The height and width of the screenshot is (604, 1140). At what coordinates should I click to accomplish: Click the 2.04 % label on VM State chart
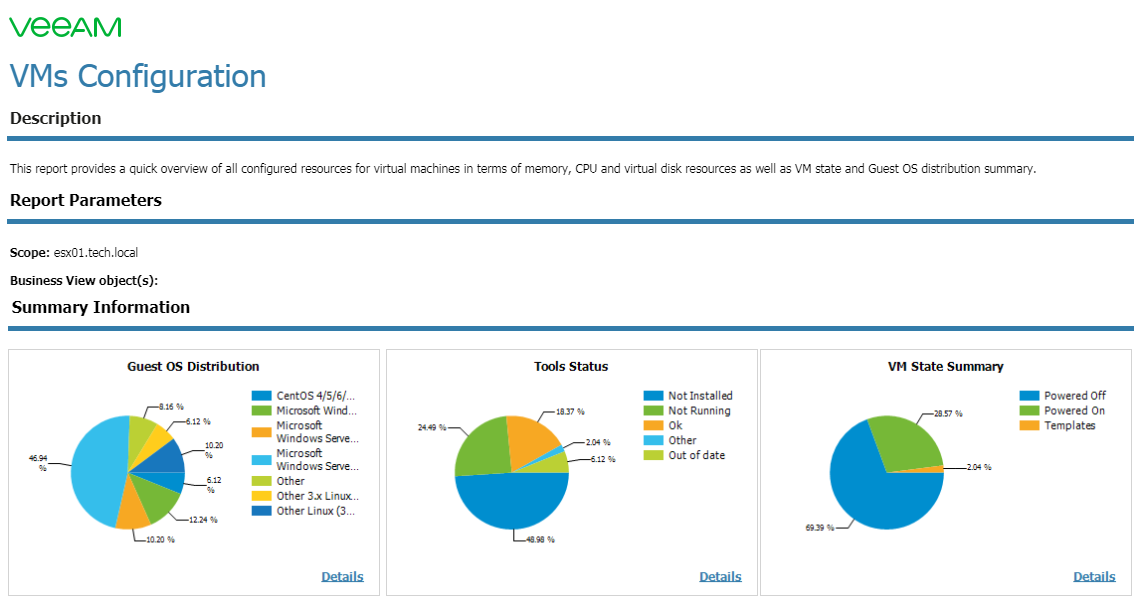979,467
